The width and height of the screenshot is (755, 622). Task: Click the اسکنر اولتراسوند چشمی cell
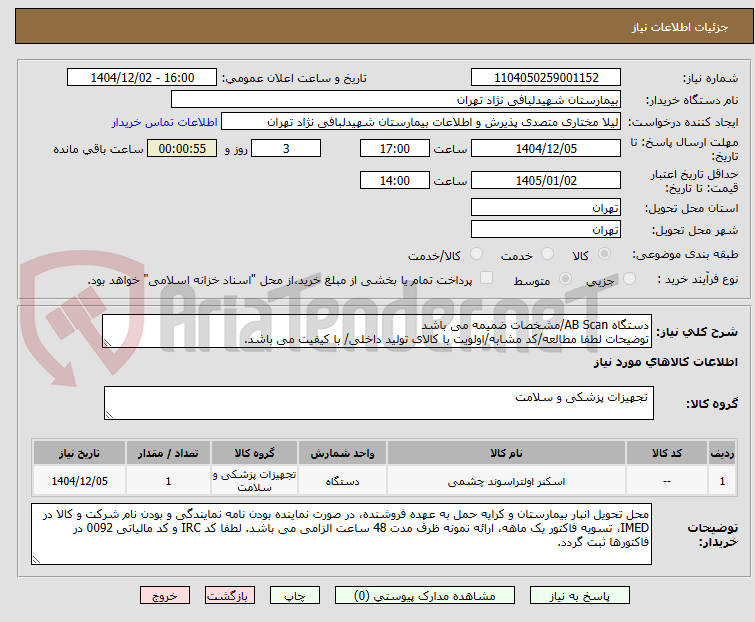click(x=506, y=481)
